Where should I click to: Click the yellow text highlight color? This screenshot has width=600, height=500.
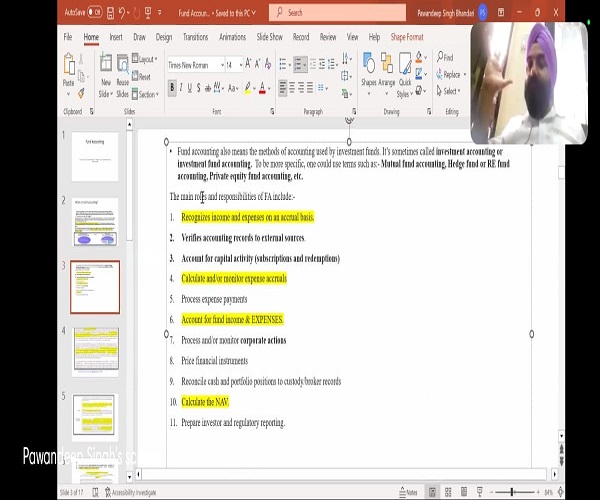coord(248,88)
